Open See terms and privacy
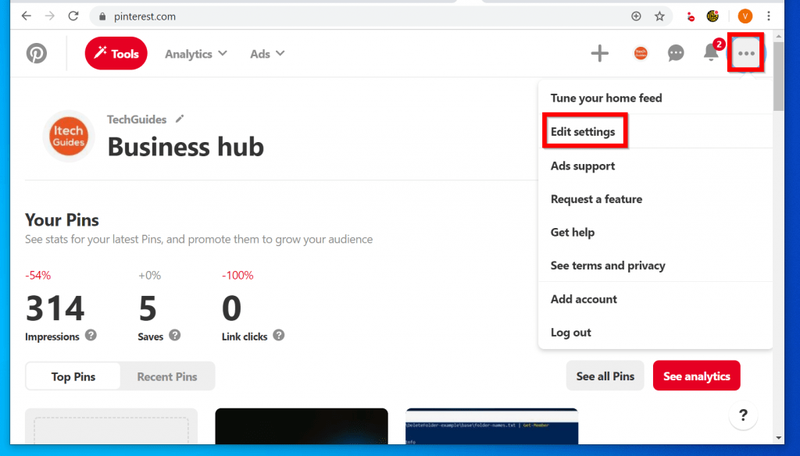 point(608,265)
